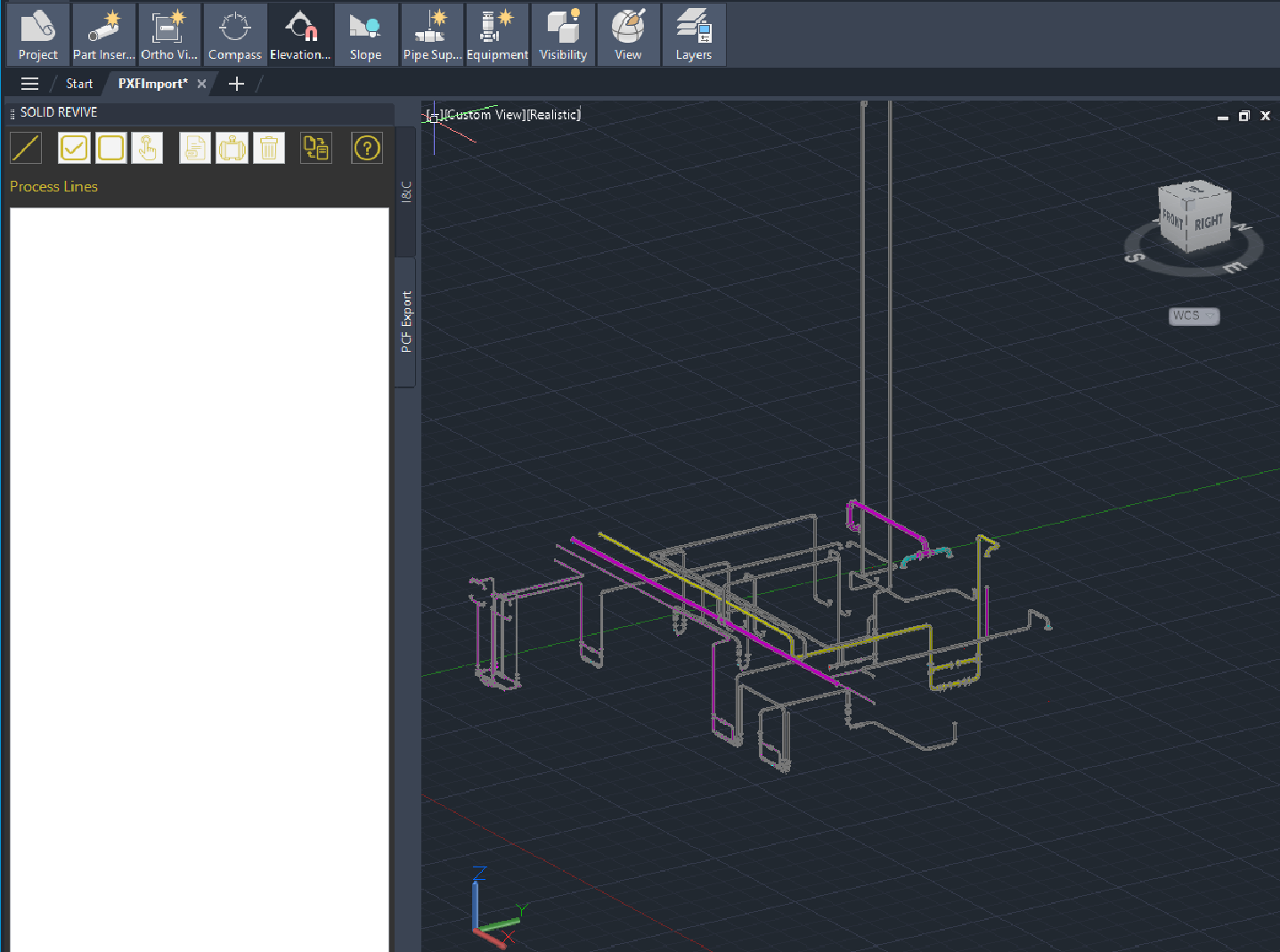This screenshot has height=952, width=1280.
Task: Open the Visibility tool
Action: 564,35
